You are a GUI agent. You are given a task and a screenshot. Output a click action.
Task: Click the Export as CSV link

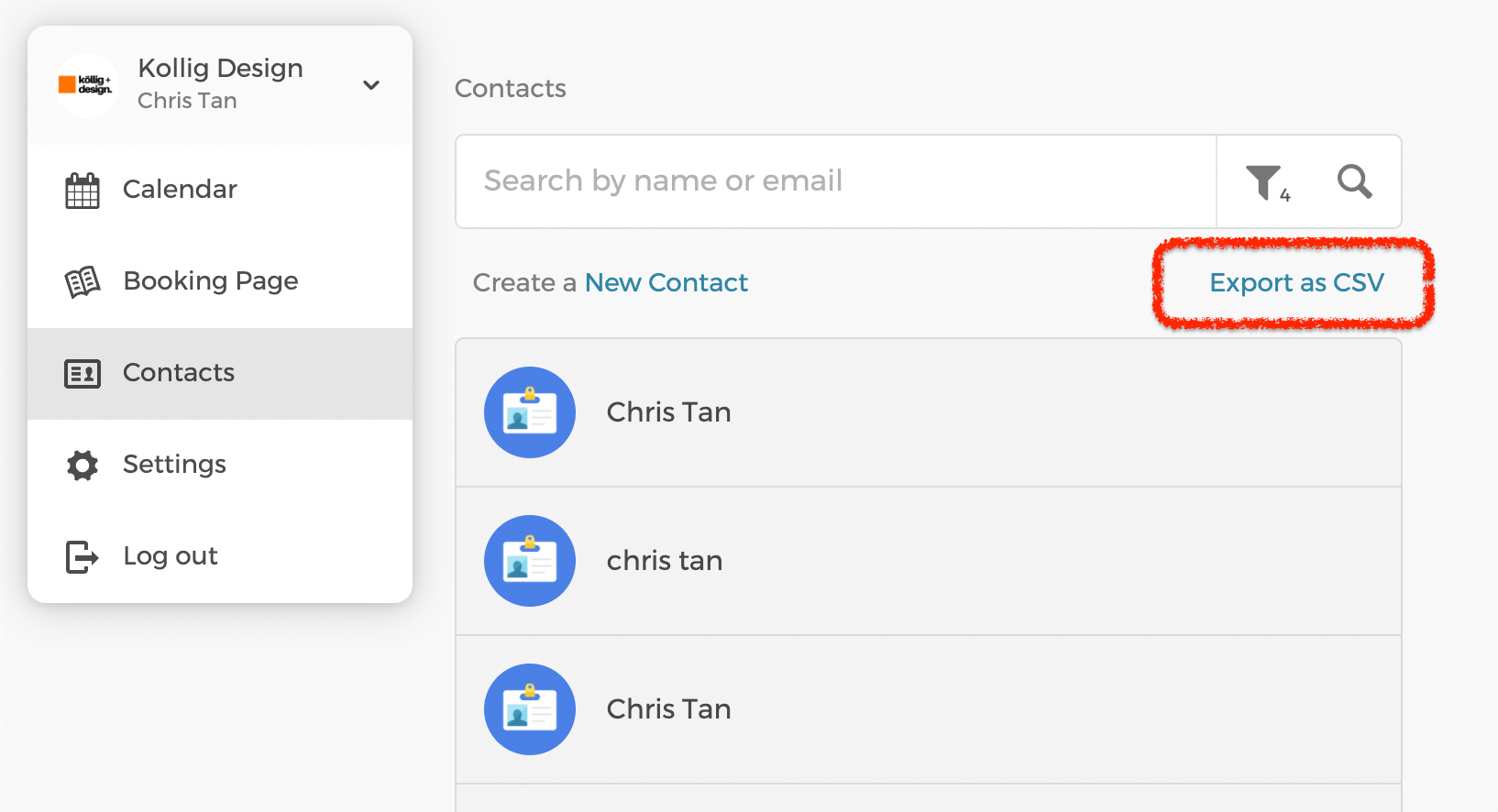point(1296,282)
